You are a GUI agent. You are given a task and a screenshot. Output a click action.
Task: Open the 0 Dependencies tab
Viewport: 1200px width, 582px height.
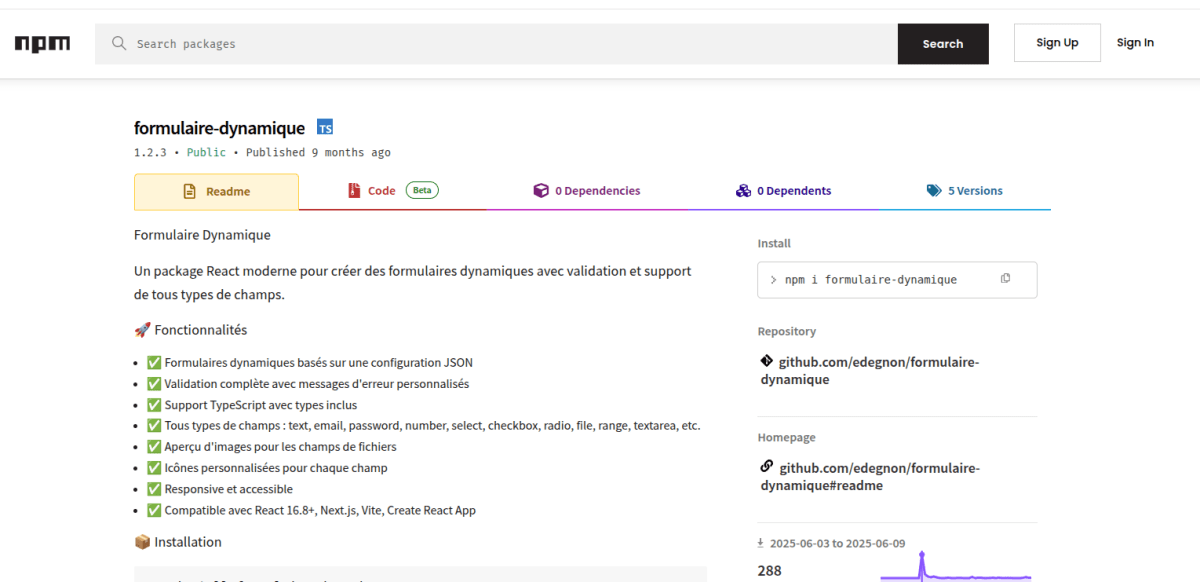(x=587, y=191)
